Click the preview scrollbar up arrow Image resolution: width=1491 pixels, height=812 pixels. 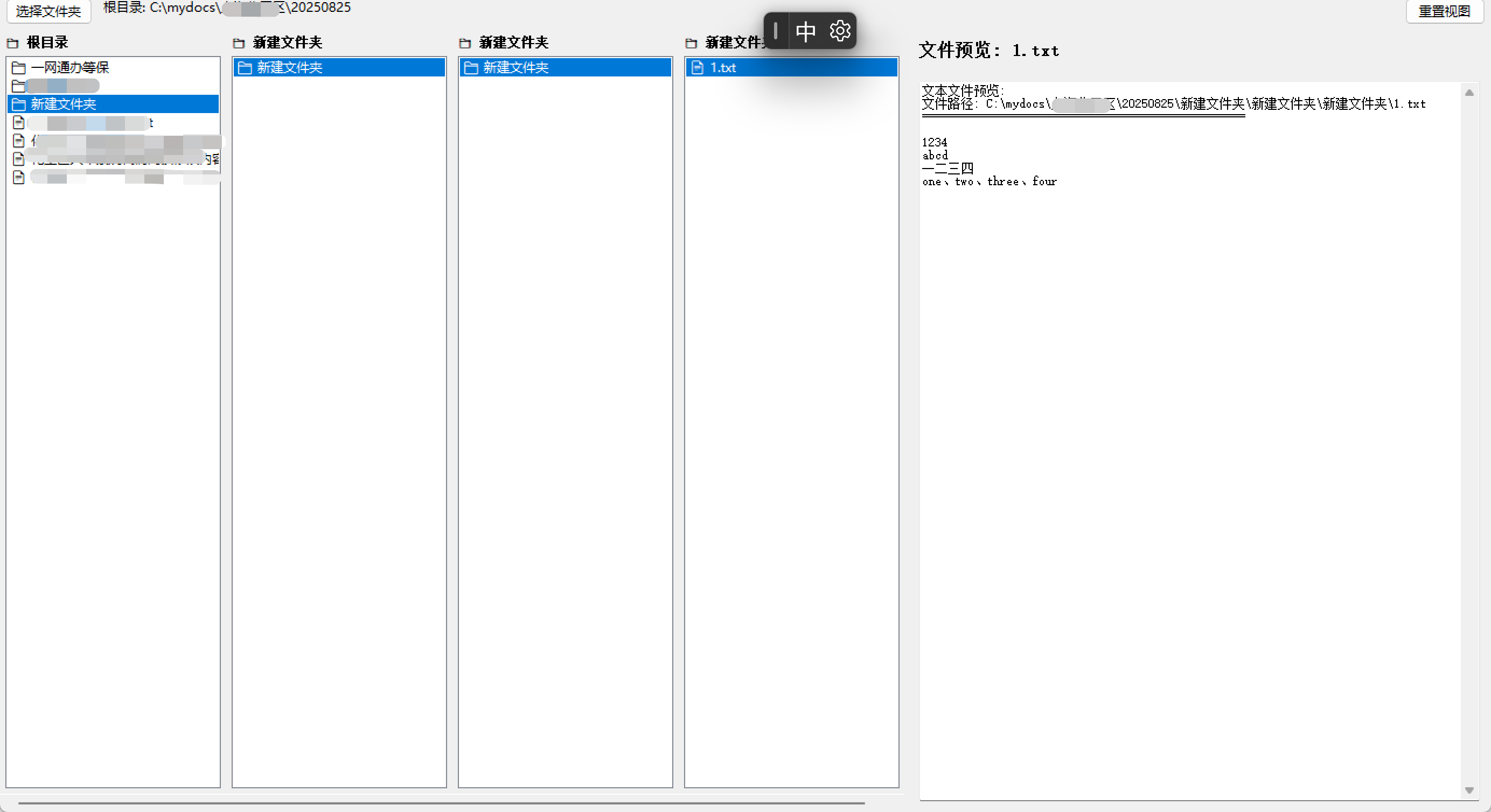tap(1468, 93)
